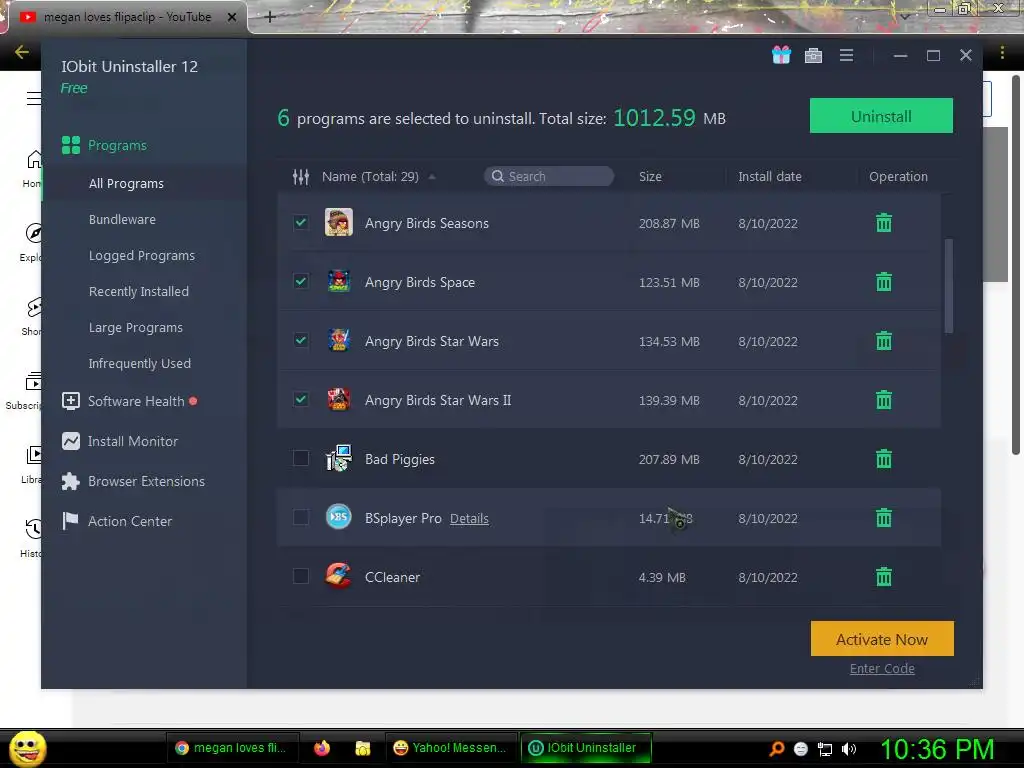The width and height of the screenshot is (1024, 768).
Task: Open the toolbox briefcase icon
Action: 813,56
